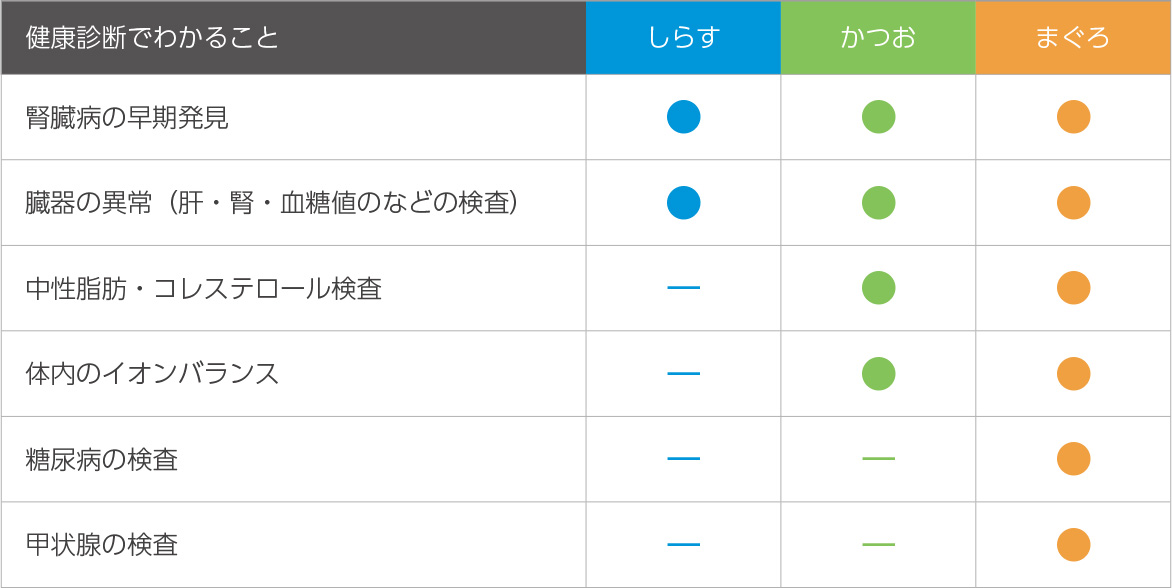Click the green dash for 糖尿病の検査
Screen dimensions: 1172x588
coord(878,459)
